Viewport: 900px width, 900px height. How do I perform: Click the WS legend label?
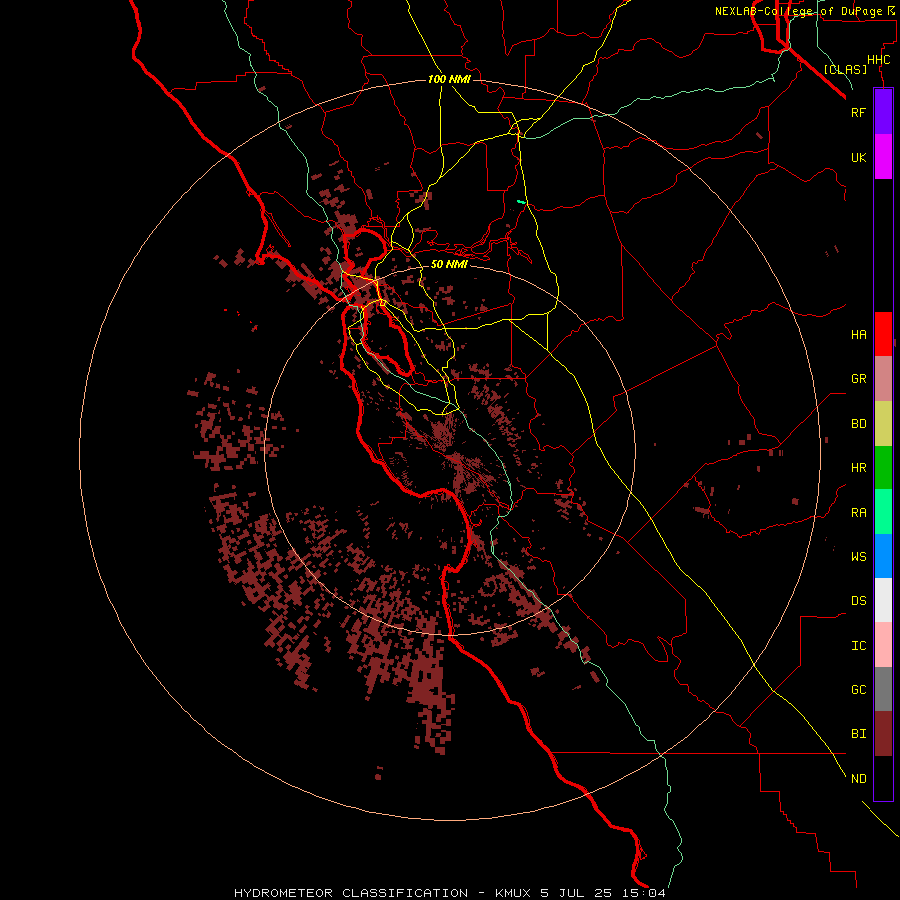(x=858, y=557)
